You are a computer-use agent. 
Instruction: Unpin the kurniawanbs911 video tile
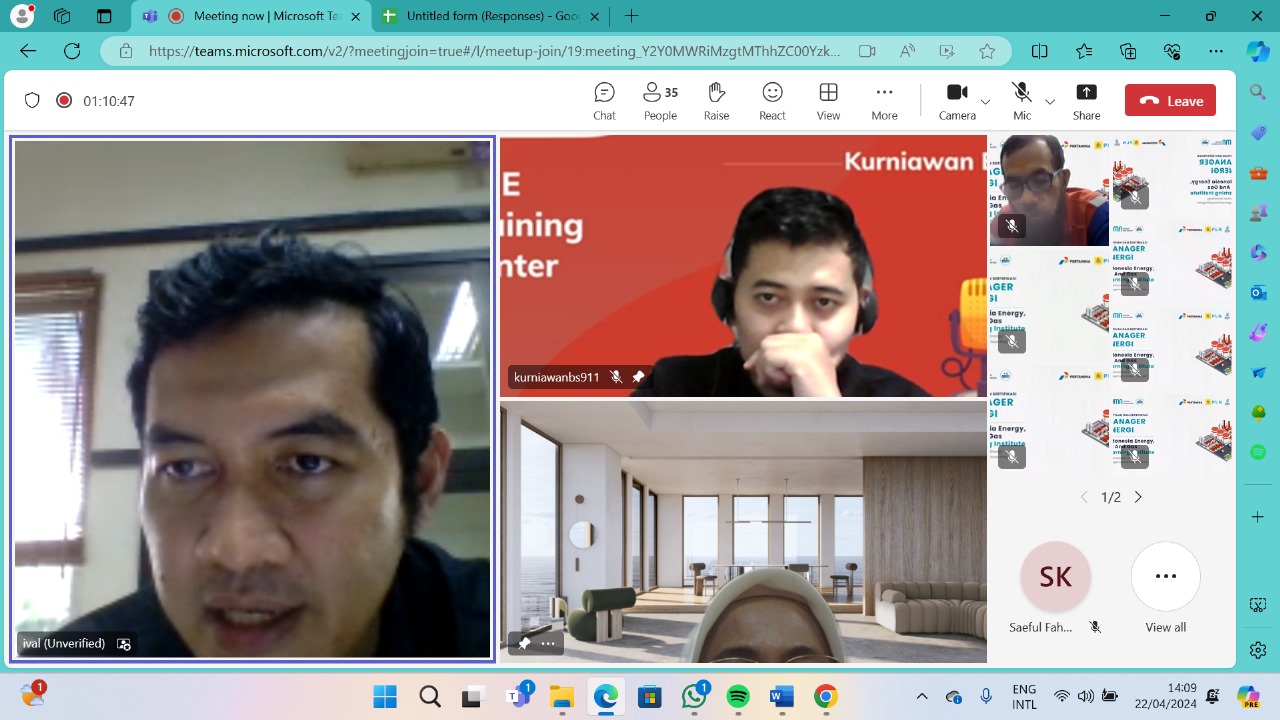click(x=638, y=377)
